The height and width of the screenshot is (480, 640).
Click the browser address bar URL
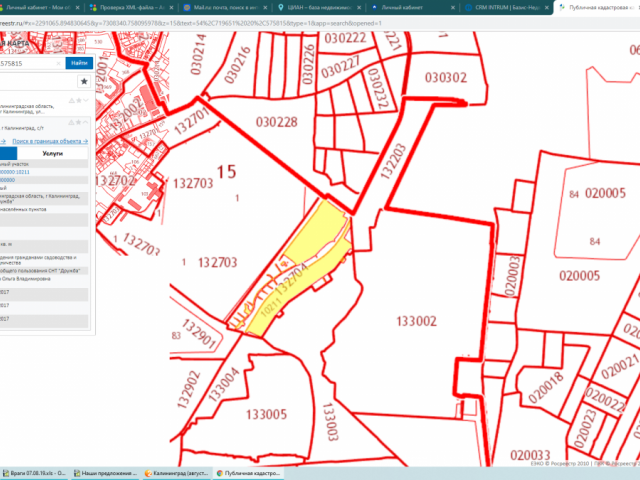200,21
